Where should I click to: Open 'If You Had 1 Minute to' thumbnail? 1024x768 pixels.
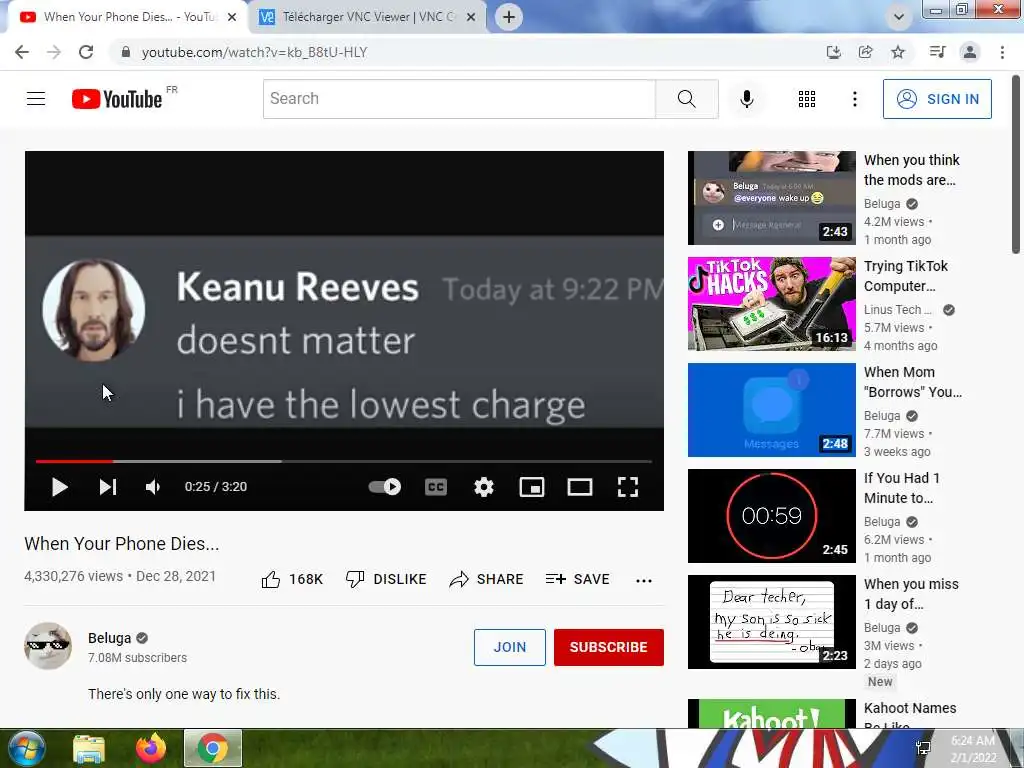(771, 516)
